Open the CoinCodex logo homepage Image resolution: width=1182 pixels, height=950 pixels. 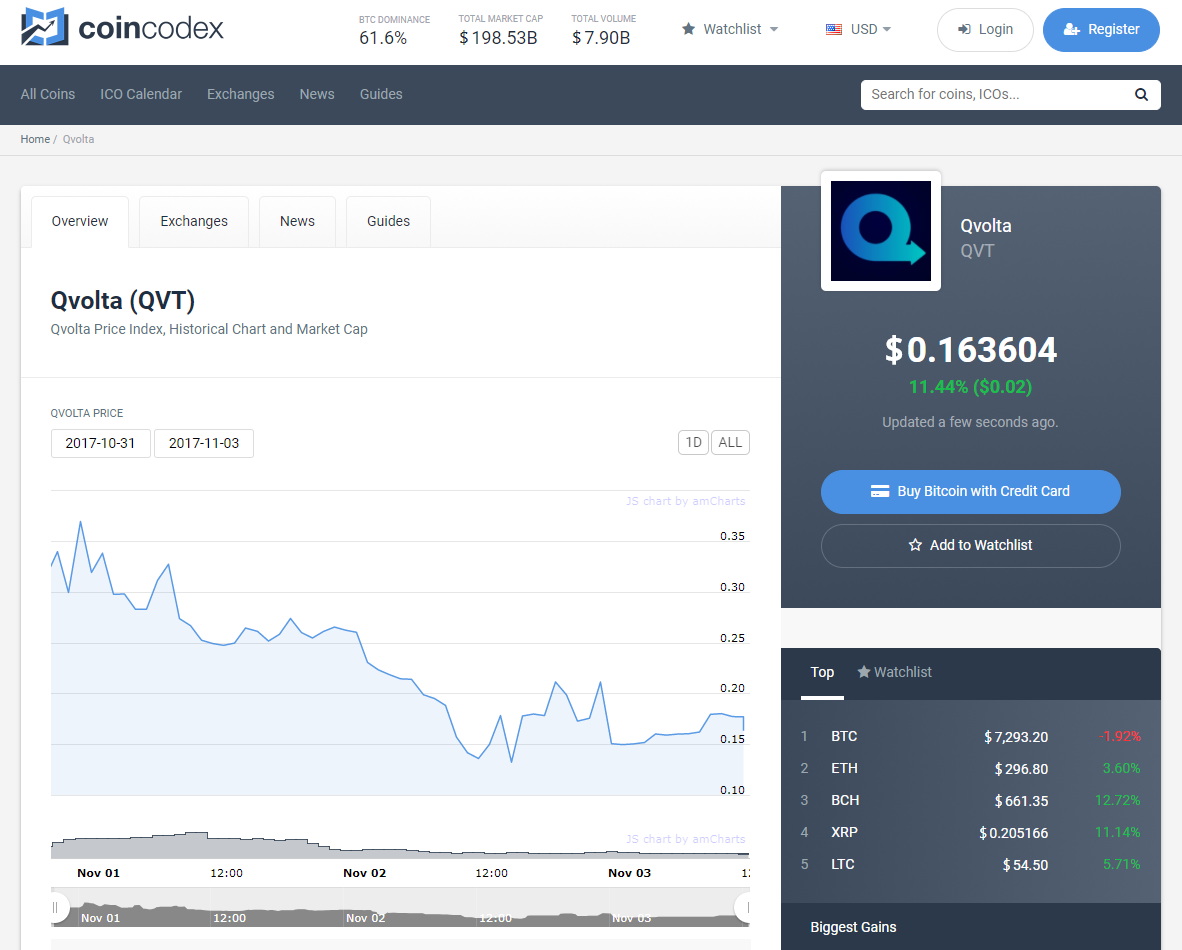pyautogui.click(x=122, y=27)
